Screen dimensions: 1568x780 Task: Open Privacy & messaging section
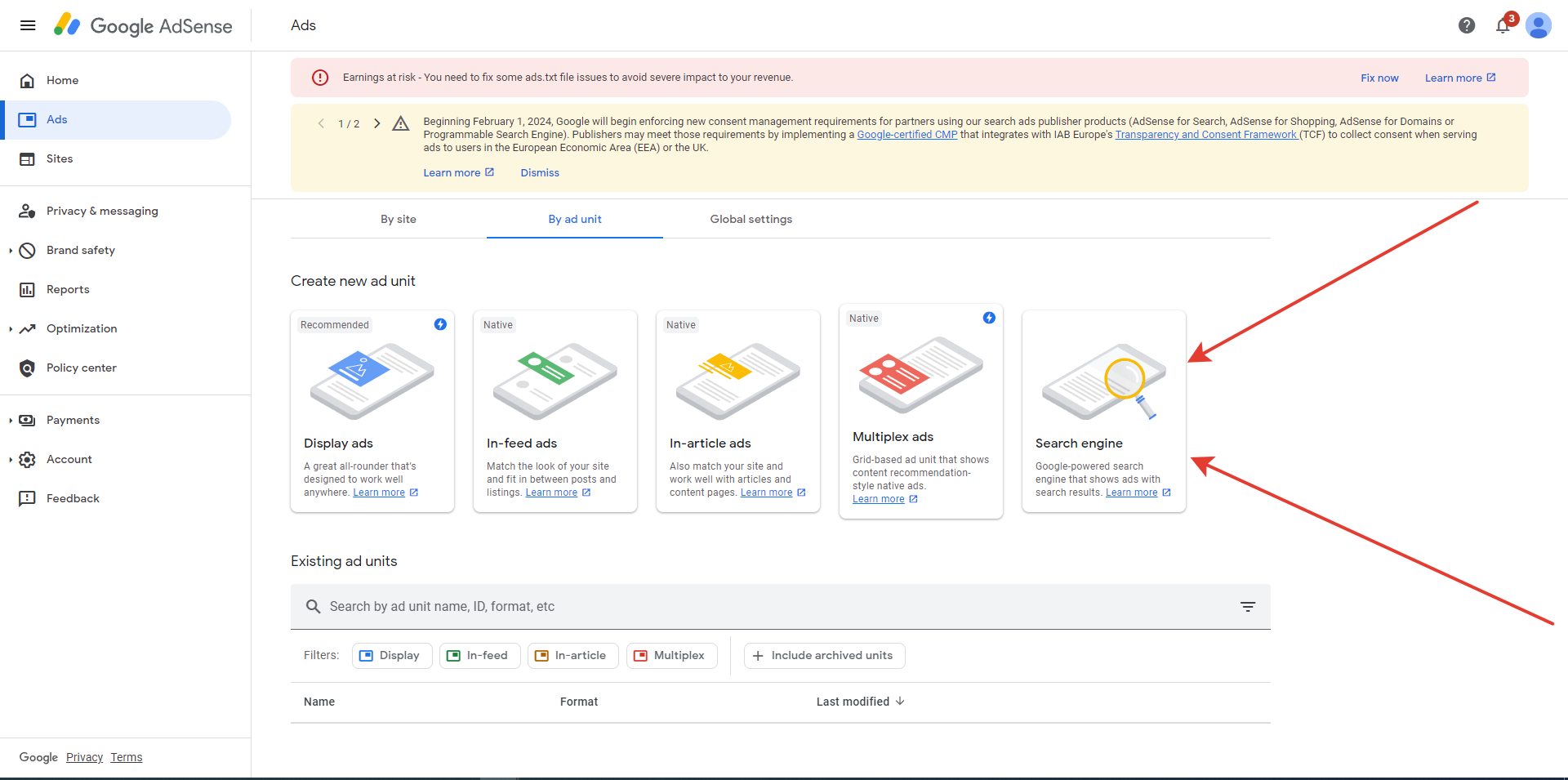(x=115, y=211)
